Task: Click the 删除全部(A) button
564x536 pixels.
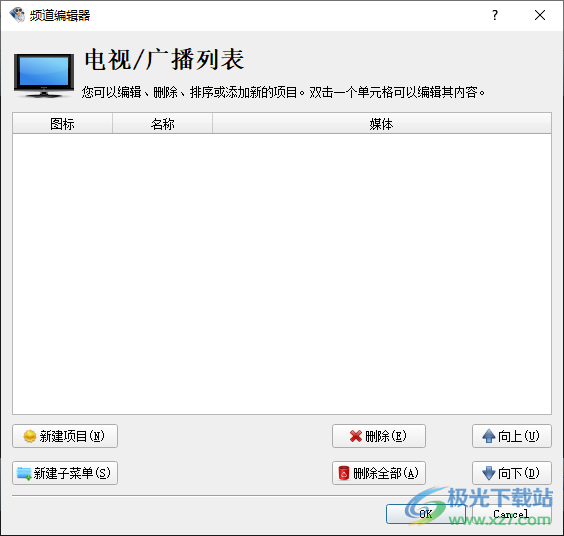Action: click(379, 473)
